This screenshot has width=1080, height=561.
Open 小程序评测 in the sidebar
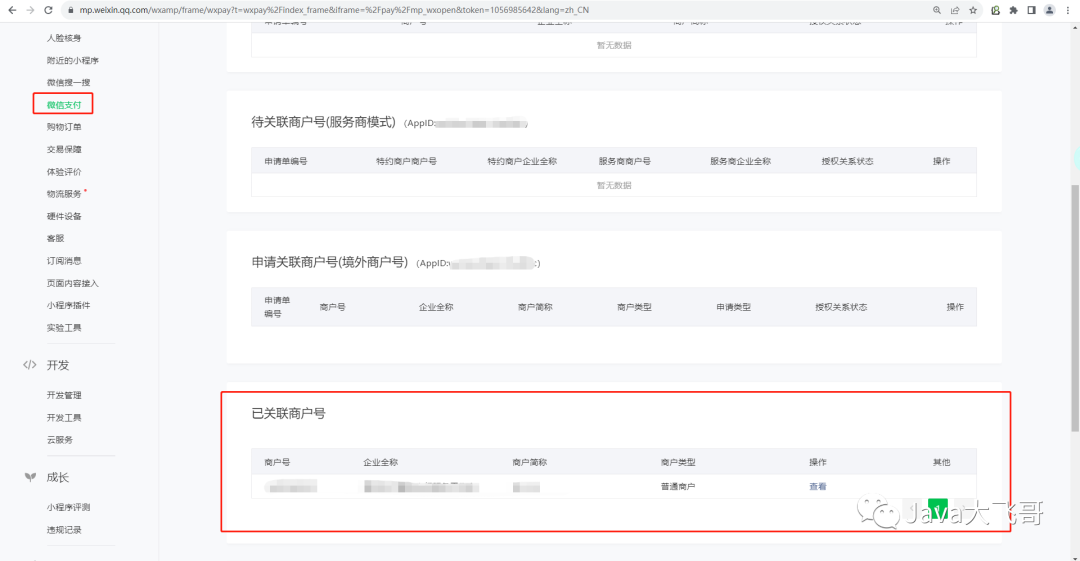pos(68,507)
